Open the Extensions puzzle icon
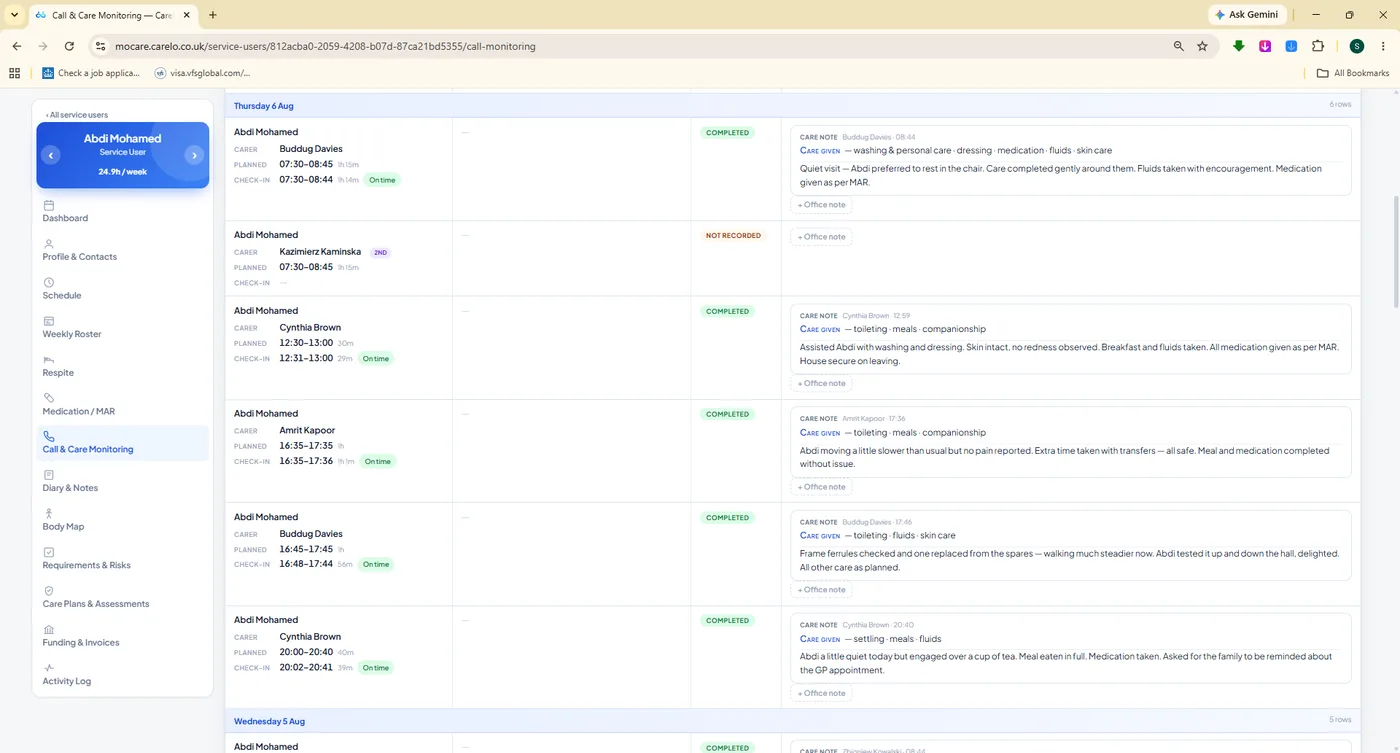Screen dimensions: 1400x753 pos(1318,46)
